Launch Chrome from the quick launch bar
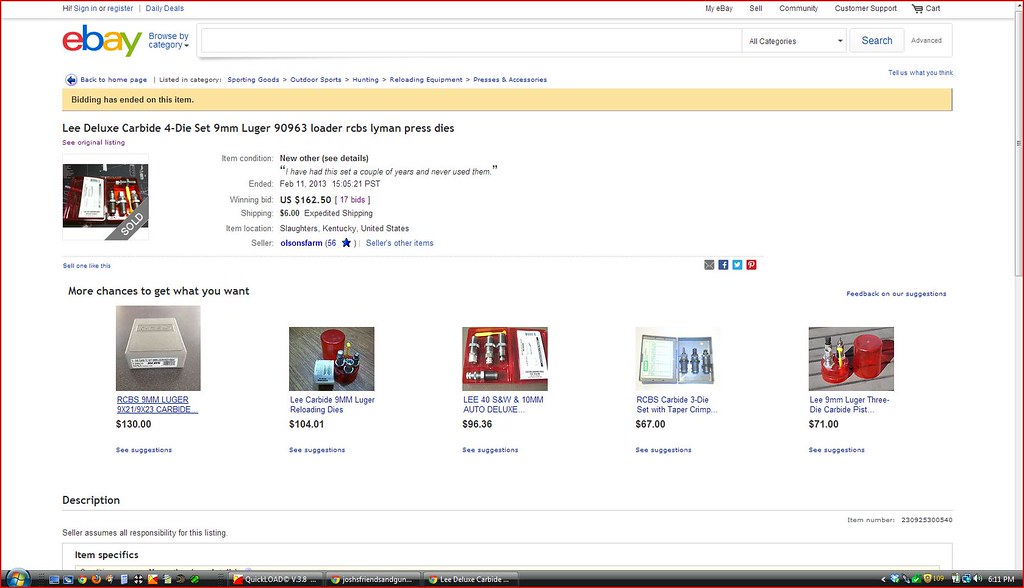This screenshot has width=1024, height=588. 82,579
